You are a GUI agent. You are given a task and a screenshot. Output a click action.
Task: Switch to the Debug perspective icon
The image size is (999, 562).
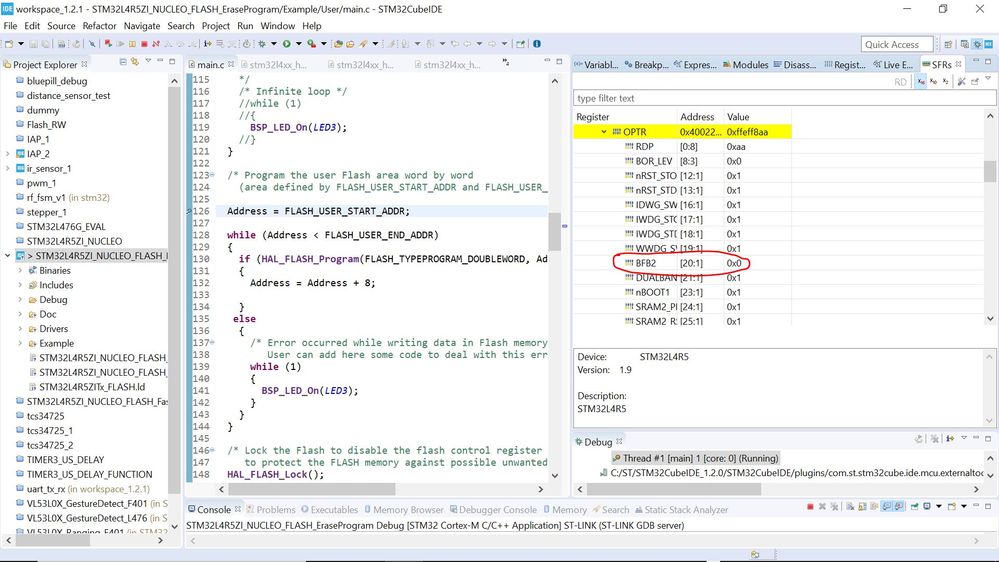977,44
